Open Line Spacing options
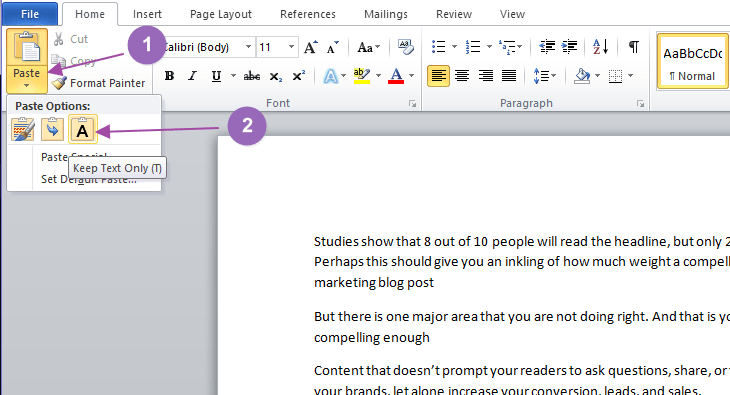This screenshot has width=730, height=395. click(544, 76)
